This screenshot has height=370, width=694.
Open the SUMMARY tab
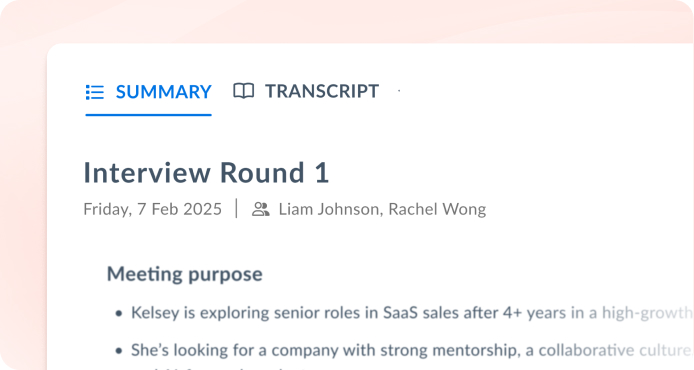pyautogui.click(x=148, y=92)
